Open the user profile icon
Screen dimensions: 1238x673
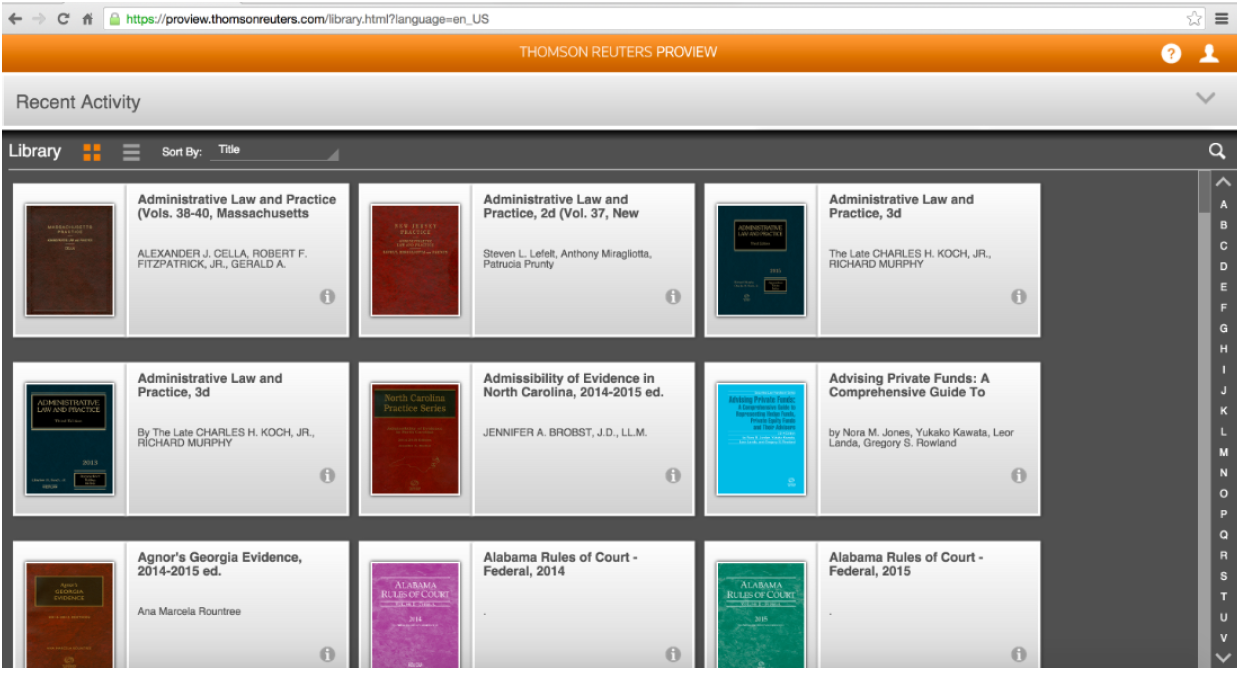click(1209, 53)
